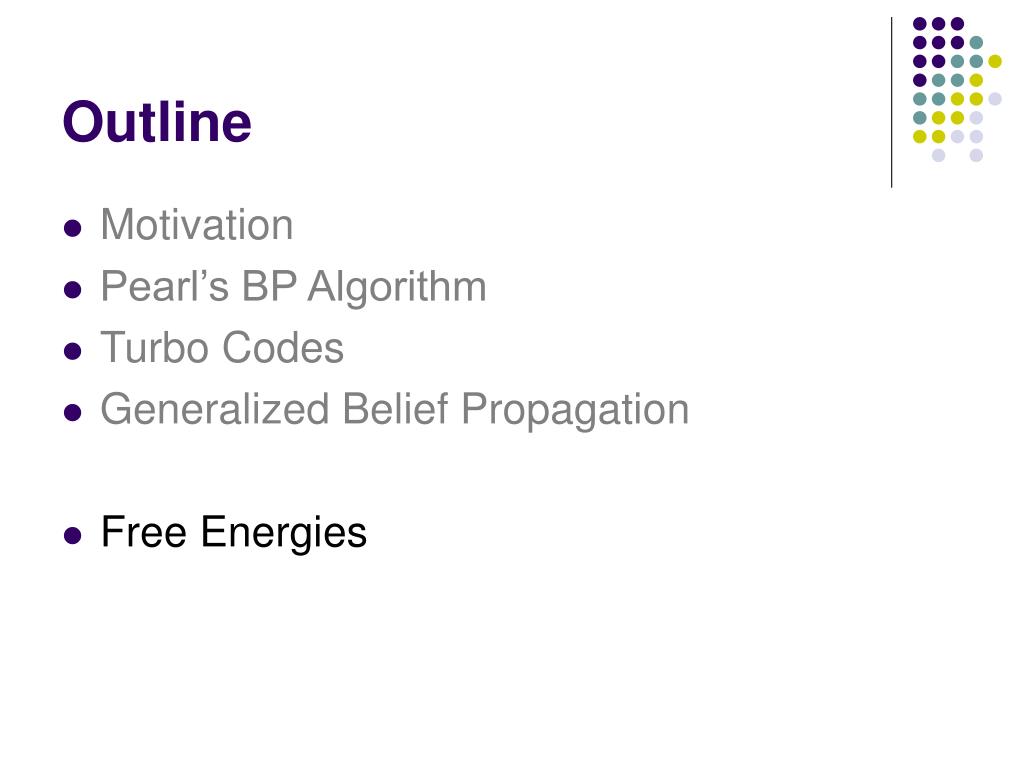This screenshot has height=768, width=1024.
Task: Click the highlighted "Free Energies" item
Action: 234,532
